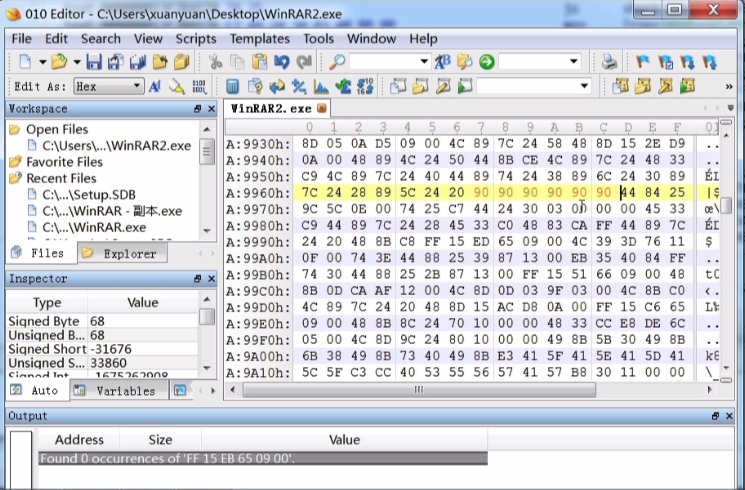745x490 pixels.
Task: Open the Goto address dropdown
Action: click(574, 61)
